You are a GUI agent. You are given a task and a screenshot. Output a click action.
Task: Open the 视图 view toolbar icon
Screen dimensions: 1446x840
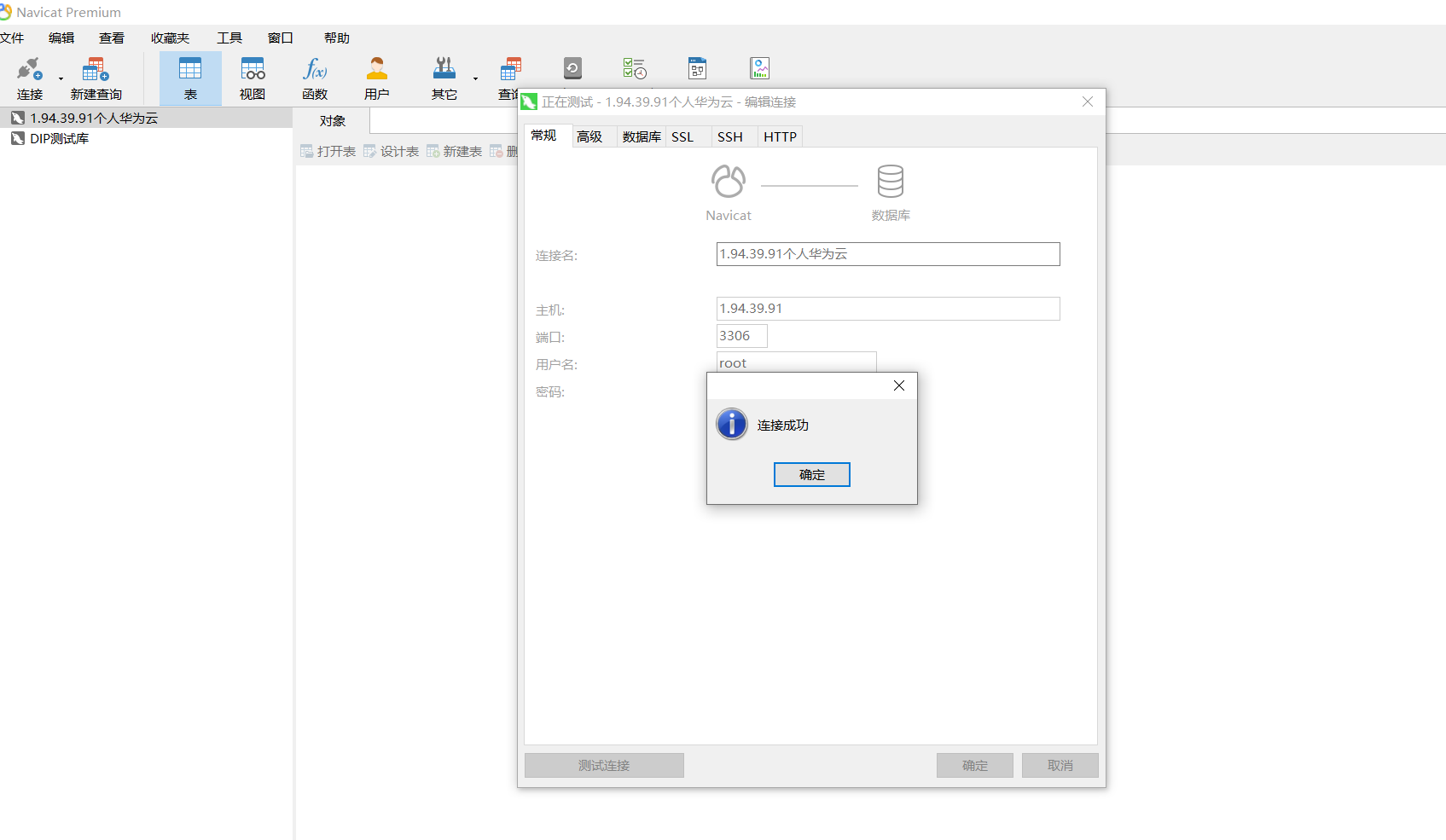(253, 78)
